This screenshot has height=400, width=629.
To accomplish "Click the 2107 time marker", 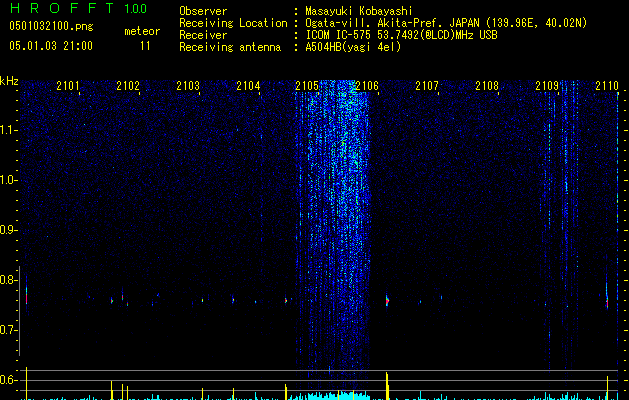I will click(x=427, y=85).
